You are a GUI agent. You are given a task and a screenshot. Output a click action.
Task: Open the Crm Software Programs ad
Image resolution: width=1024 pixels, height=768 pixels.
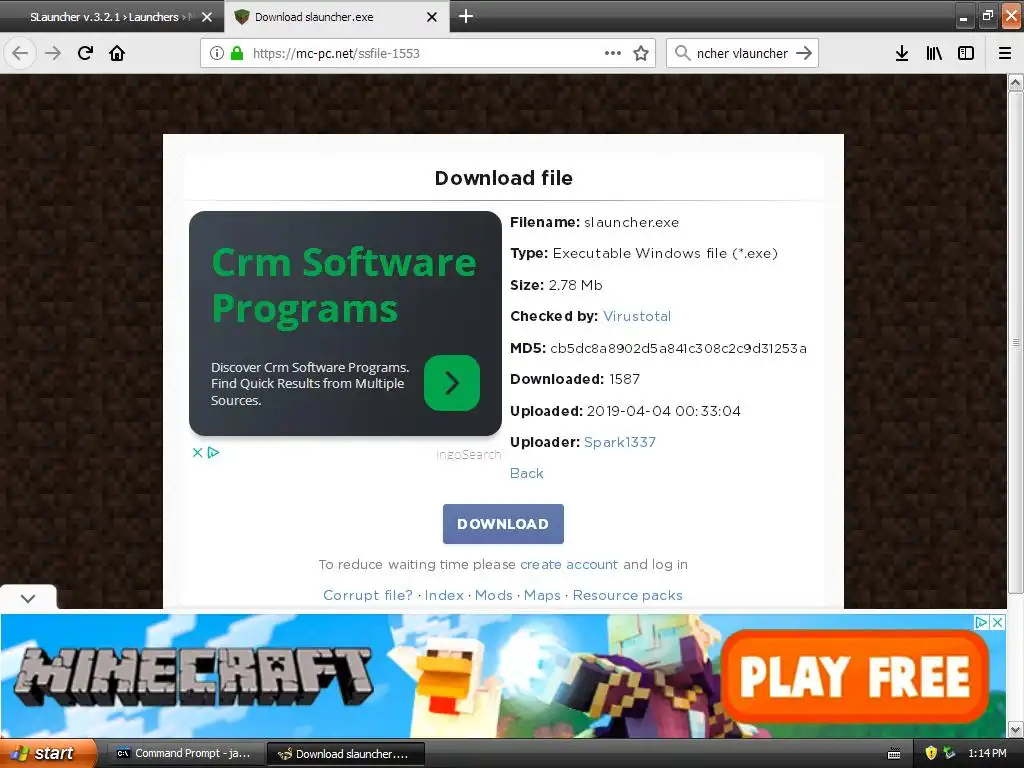pyautogui.click(x=345, y=323)
